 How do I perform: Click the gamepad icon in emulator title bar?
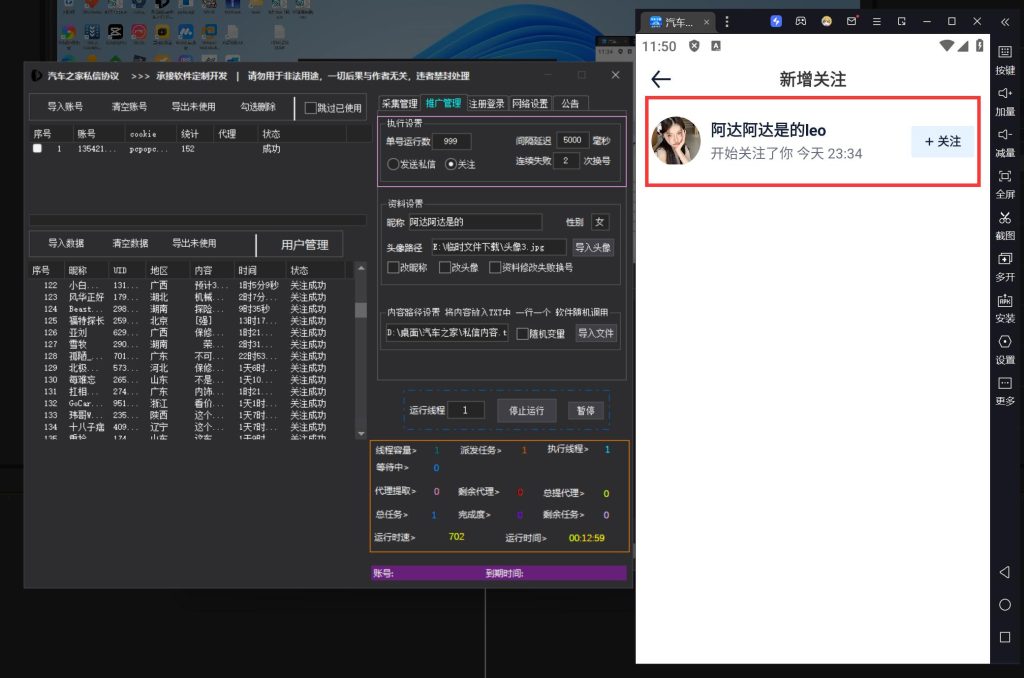801,21
